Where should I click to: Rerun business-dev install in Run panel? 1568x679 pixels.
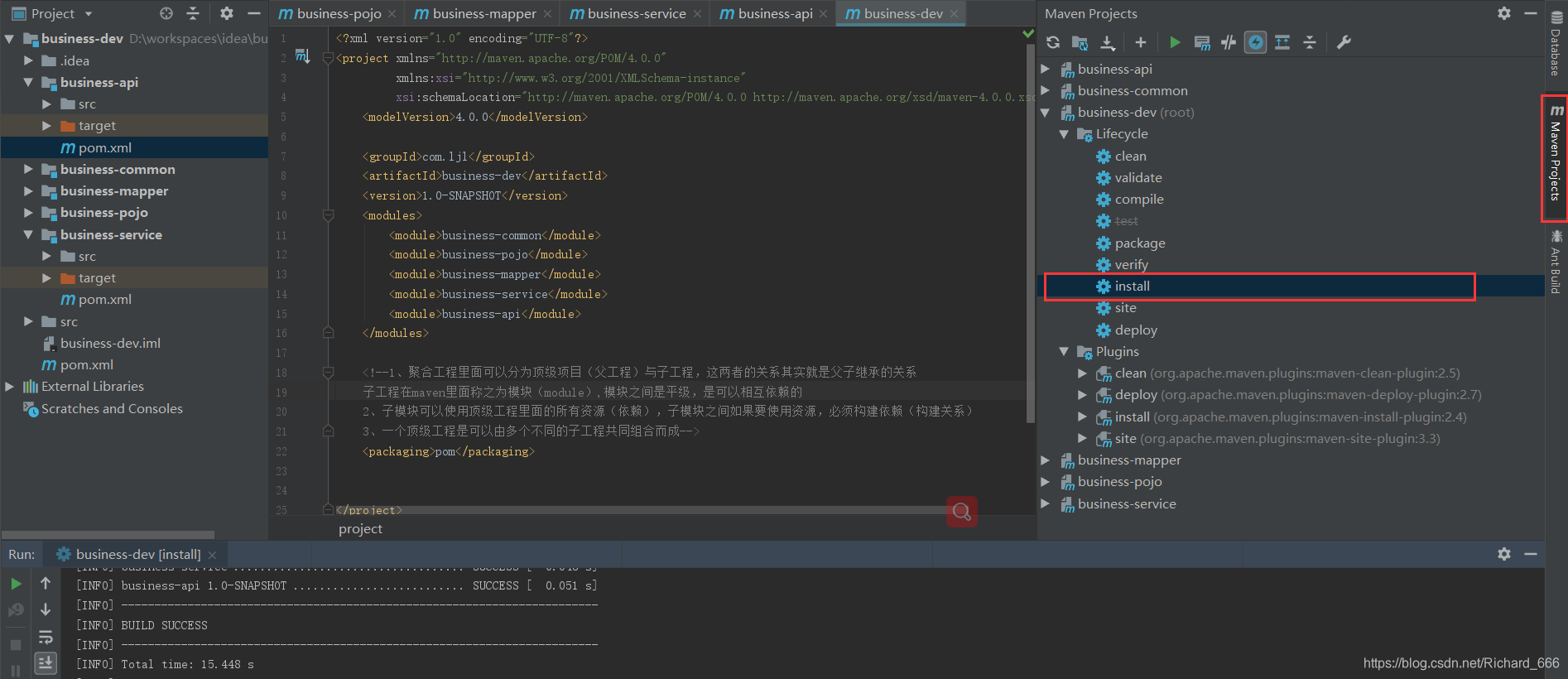click(x=16, y=584)
